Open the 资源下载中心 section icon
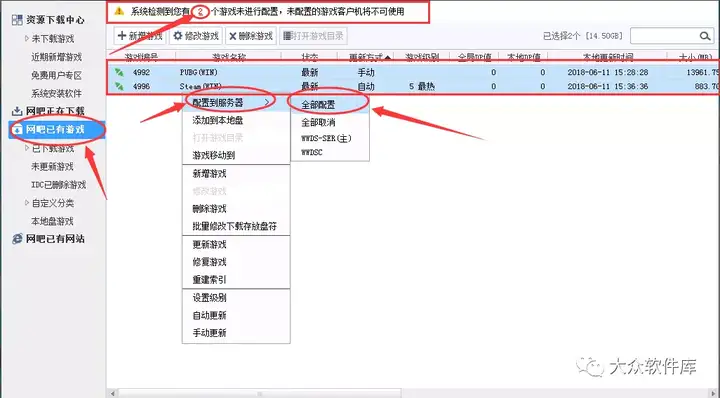The image size is (720, 398). tap(17, 20)
